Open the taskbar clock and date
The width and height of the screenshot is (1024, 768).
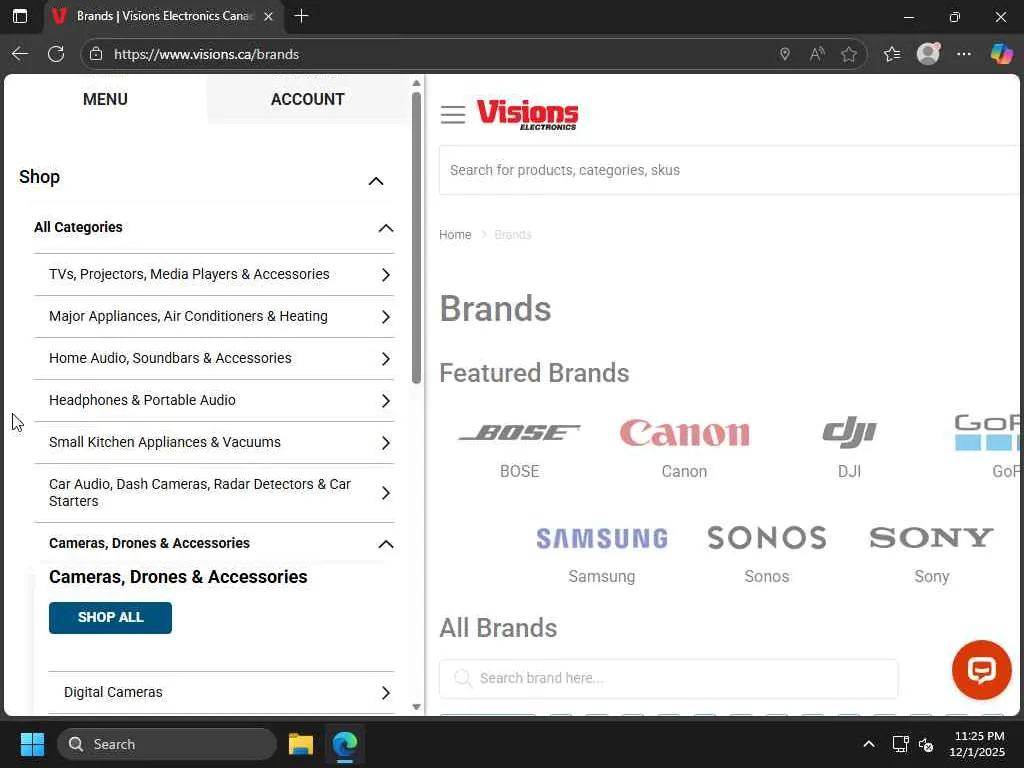(977, 744)
